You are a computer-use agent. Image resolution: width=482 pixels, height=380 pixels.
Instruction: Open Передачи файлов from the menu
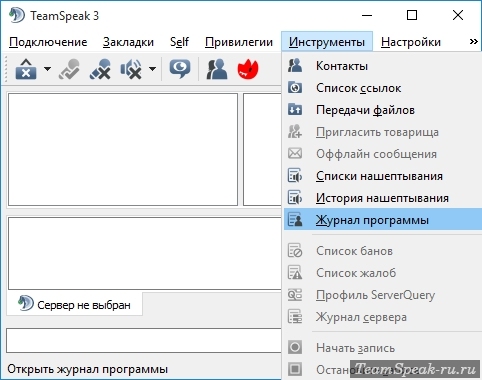(383, 110)
